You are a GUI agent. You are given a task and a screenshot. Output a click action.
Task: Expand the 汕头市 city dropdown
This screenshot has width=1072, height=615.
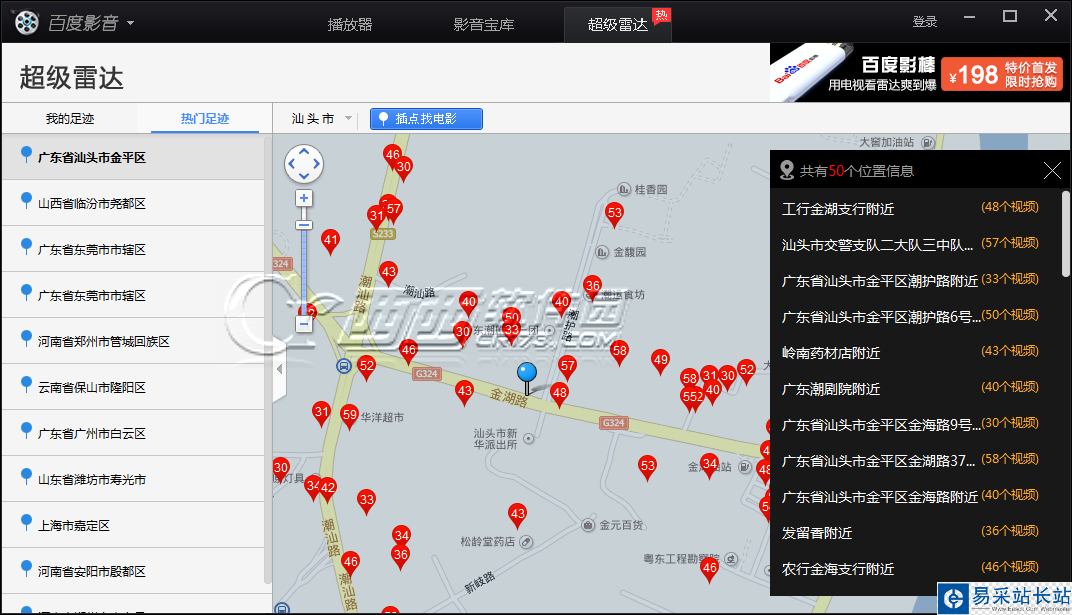click(x=321, y=119)
